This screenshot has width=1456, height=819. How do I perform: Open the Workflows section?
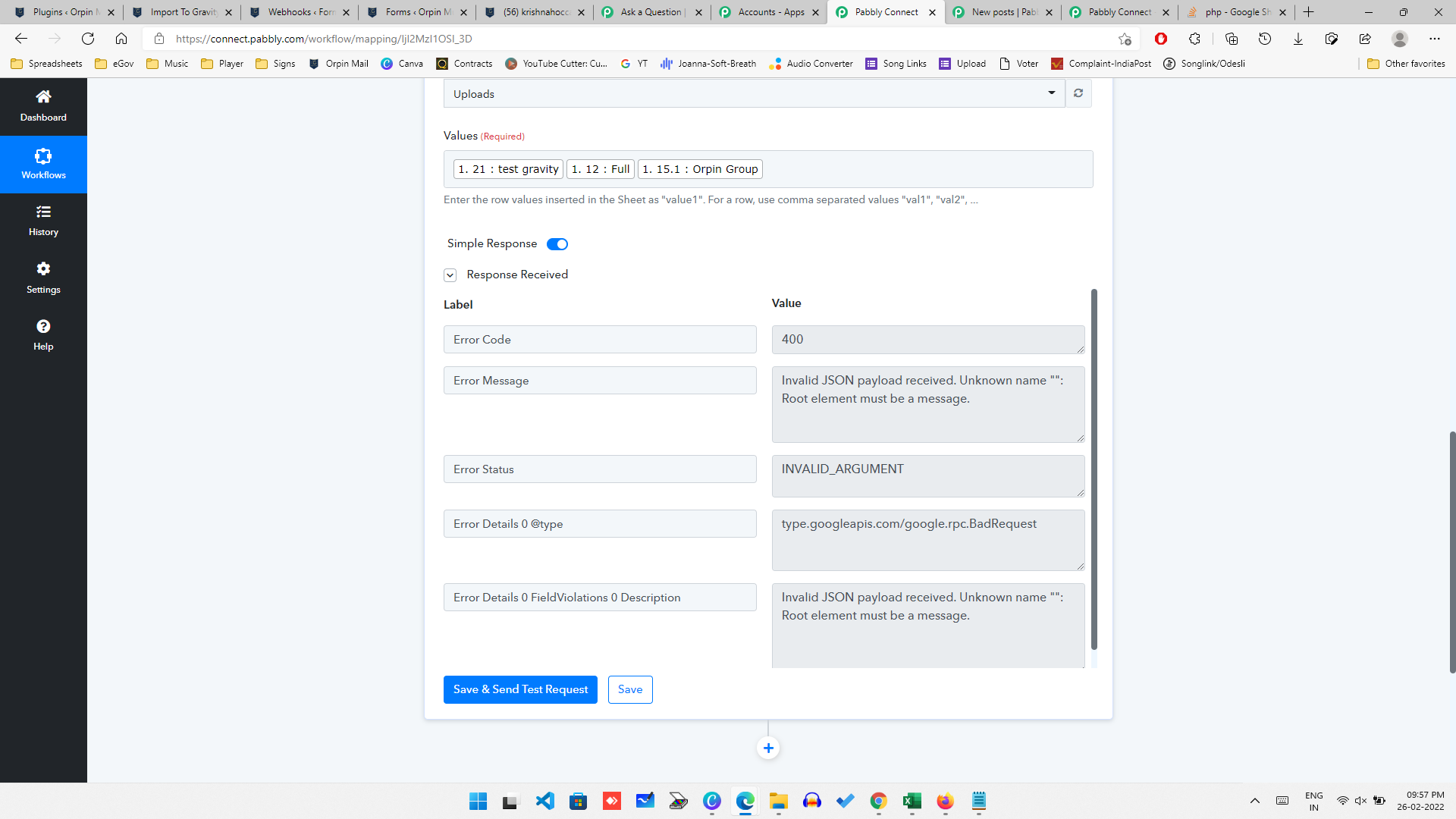pyautogui.click(x=43, y=165)
